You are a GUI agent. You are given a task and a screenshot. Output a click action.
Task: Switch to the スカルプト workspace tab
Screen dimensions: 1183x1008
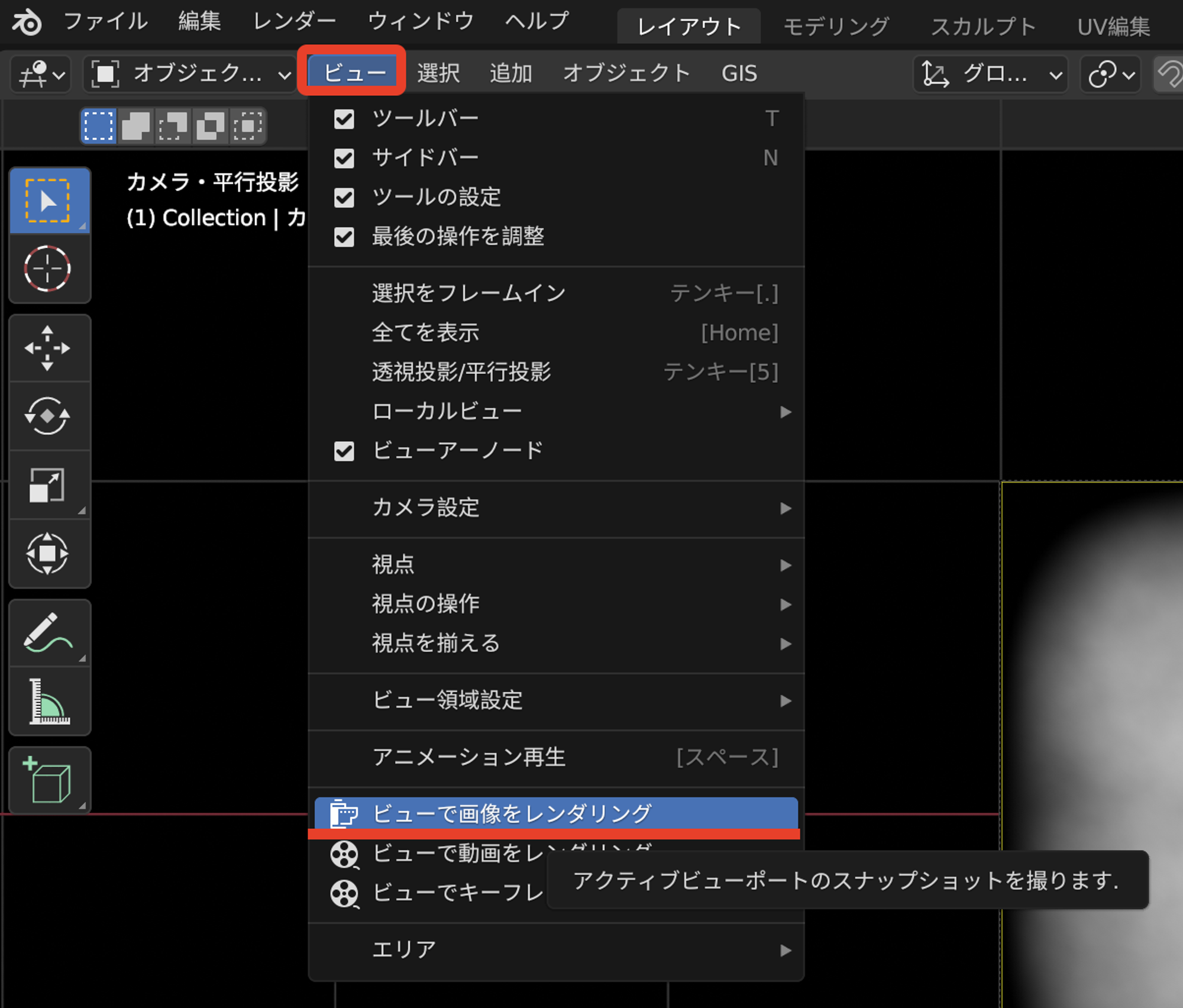983,27
